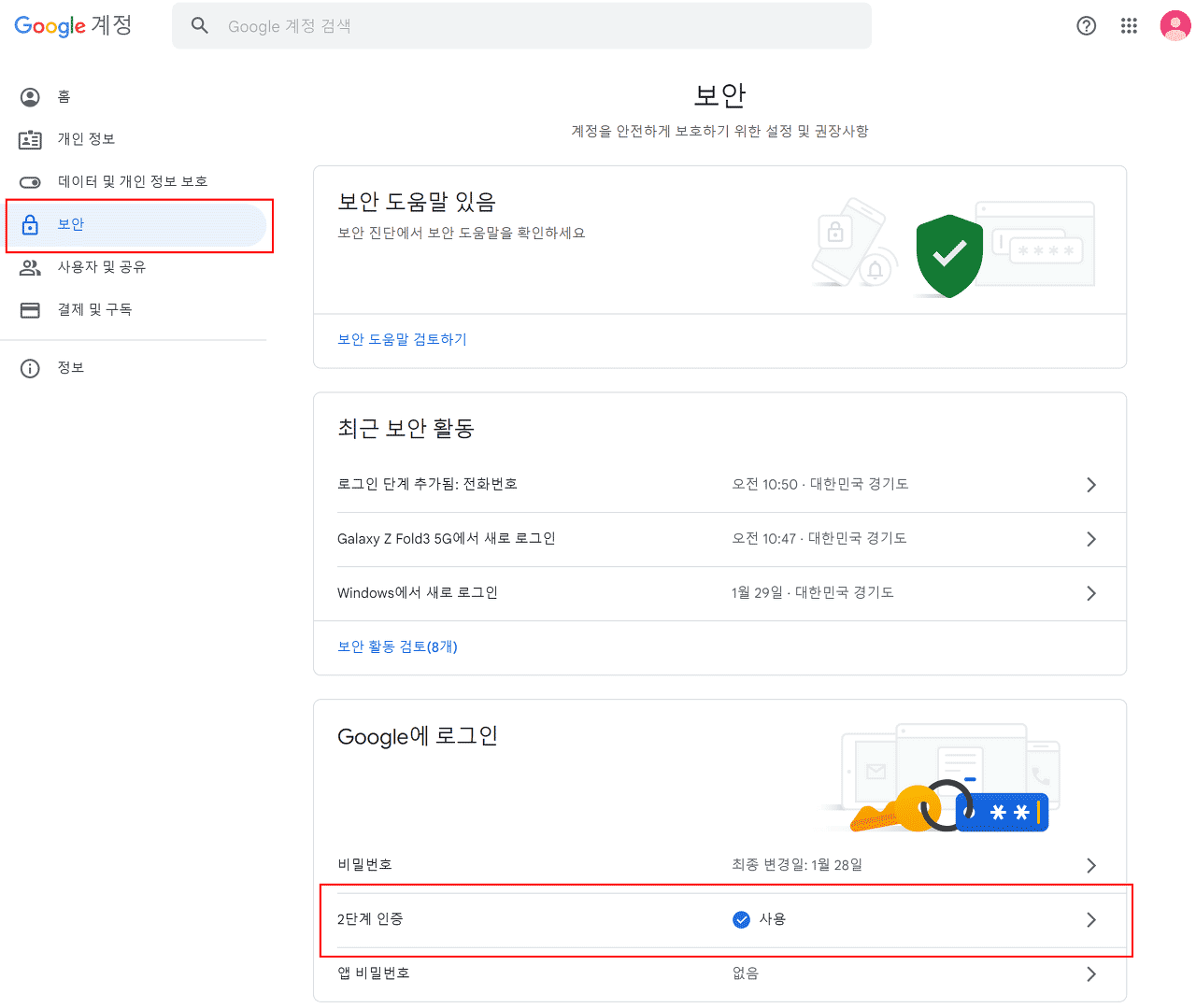Select the 보안 lock icon
The width and height of the screenshot is (1196, 1008).
(31, 224)
